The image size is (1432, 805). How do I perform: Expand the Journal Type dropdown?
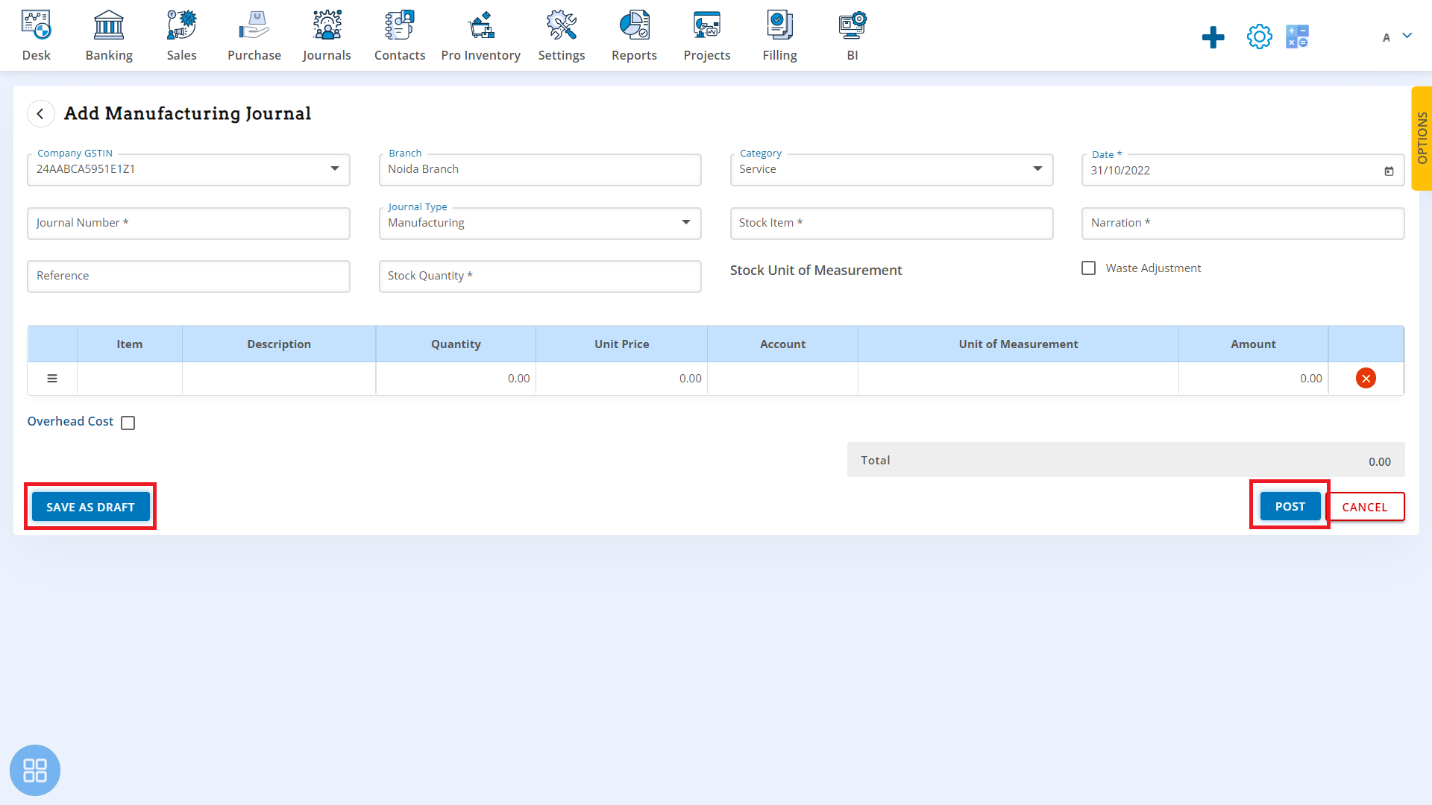pyautogui.click(x=686, y=222)
